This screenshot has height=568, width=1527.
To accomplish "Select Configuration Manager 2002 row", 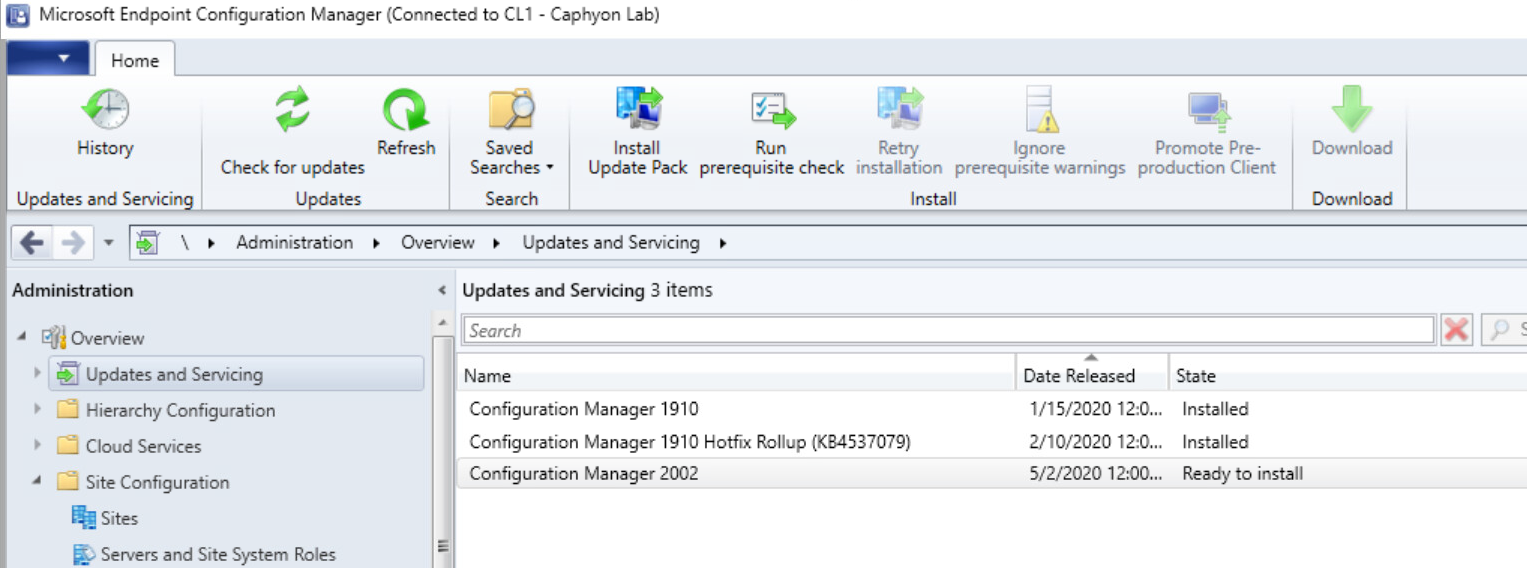I will tap(991, 474).
